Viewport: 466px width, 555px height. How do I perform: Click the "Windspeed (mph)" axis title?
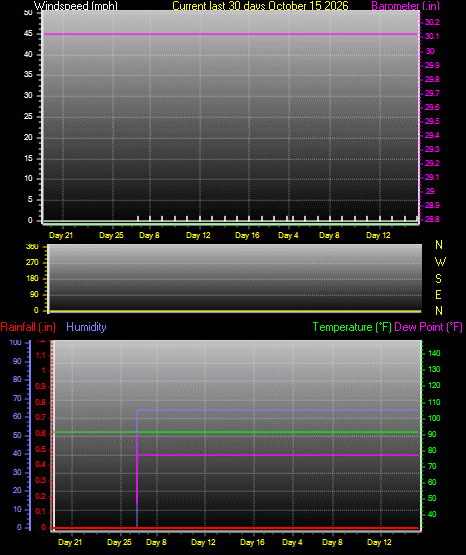76,6
